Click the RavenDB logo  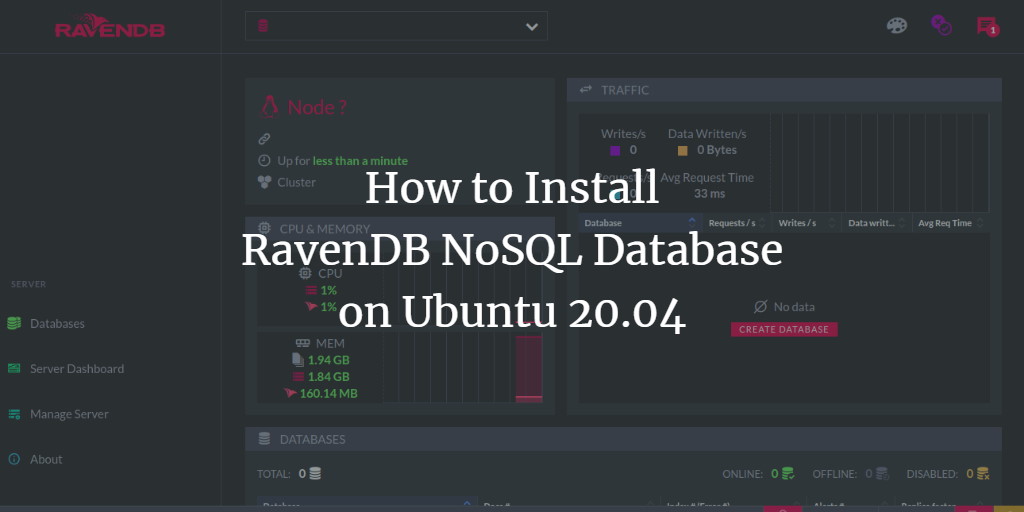(x=110, y=26)
